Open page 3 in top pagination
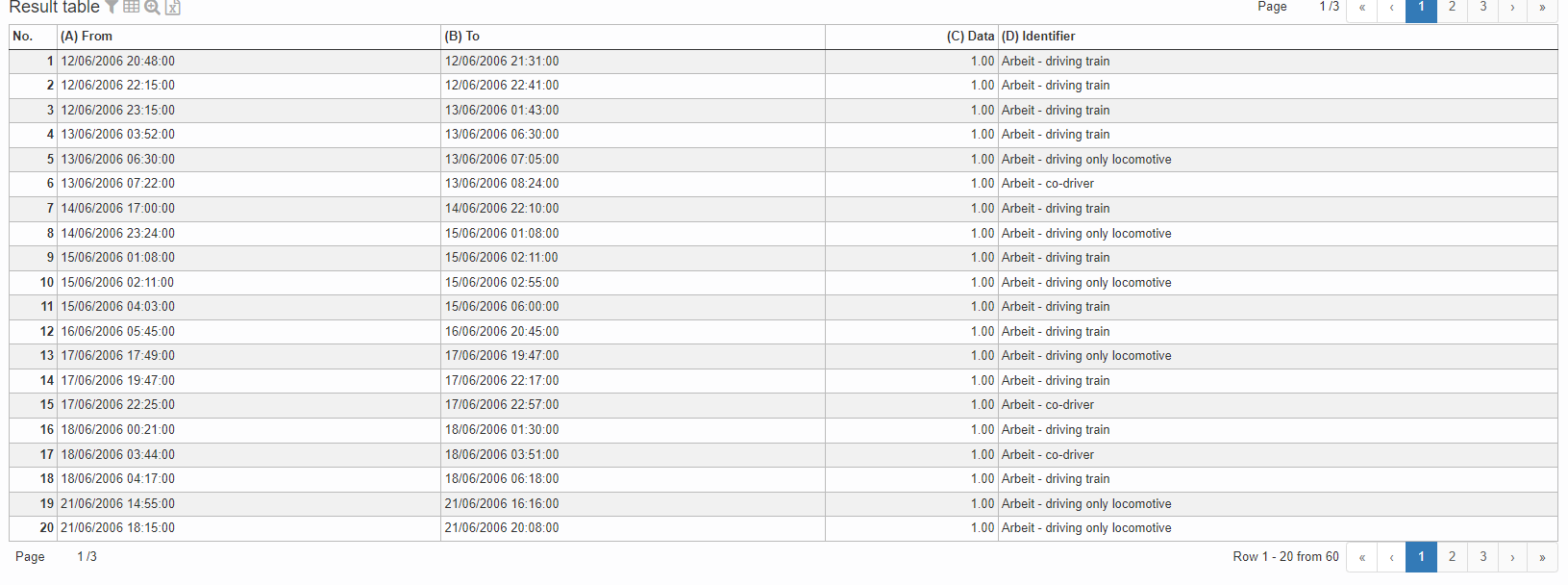Viewport: 1568px width, 585px height. (1482, 8)
